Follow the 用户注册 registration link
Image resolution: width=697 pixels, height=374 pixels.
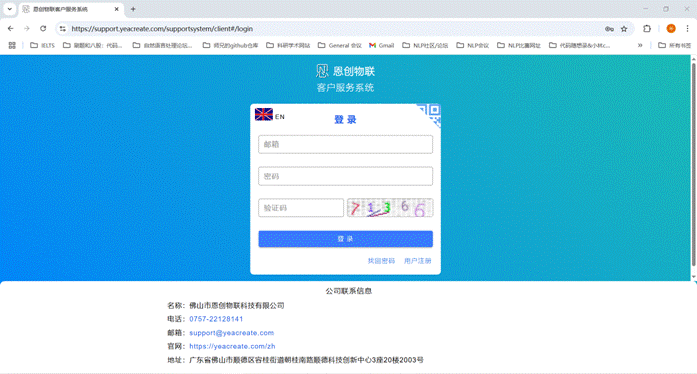(417, 261)
